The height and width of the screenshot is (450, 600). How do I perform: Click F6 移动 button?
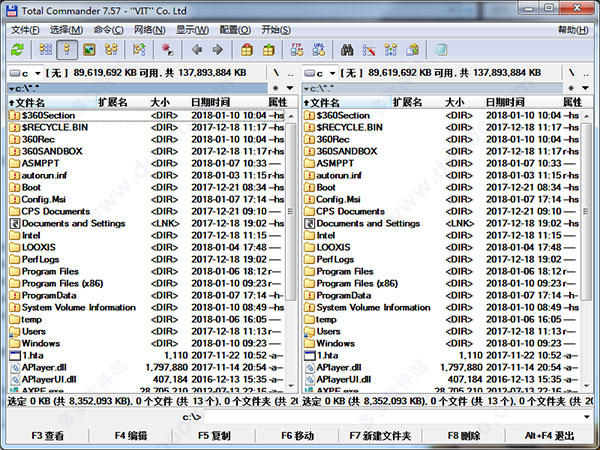[x=297, y=435]
